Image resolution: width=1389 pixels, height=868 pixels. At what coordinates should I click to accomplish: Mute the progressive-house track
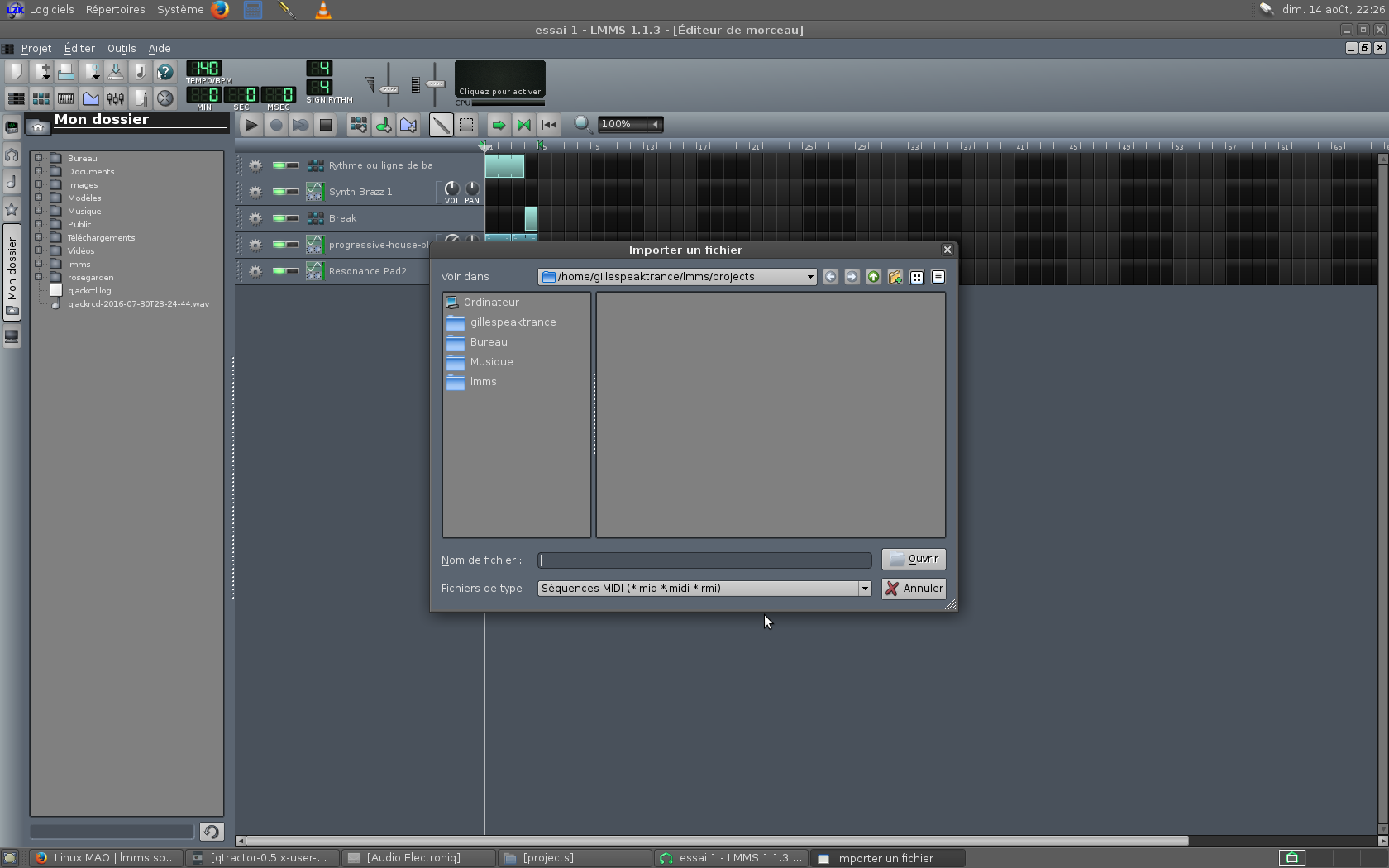[279, 245]
